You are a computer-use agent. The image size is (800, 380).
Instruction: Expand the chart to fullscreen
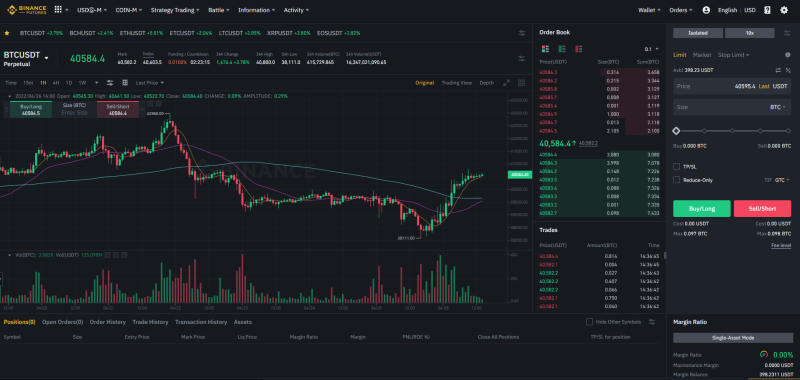[x=506, y=83]
